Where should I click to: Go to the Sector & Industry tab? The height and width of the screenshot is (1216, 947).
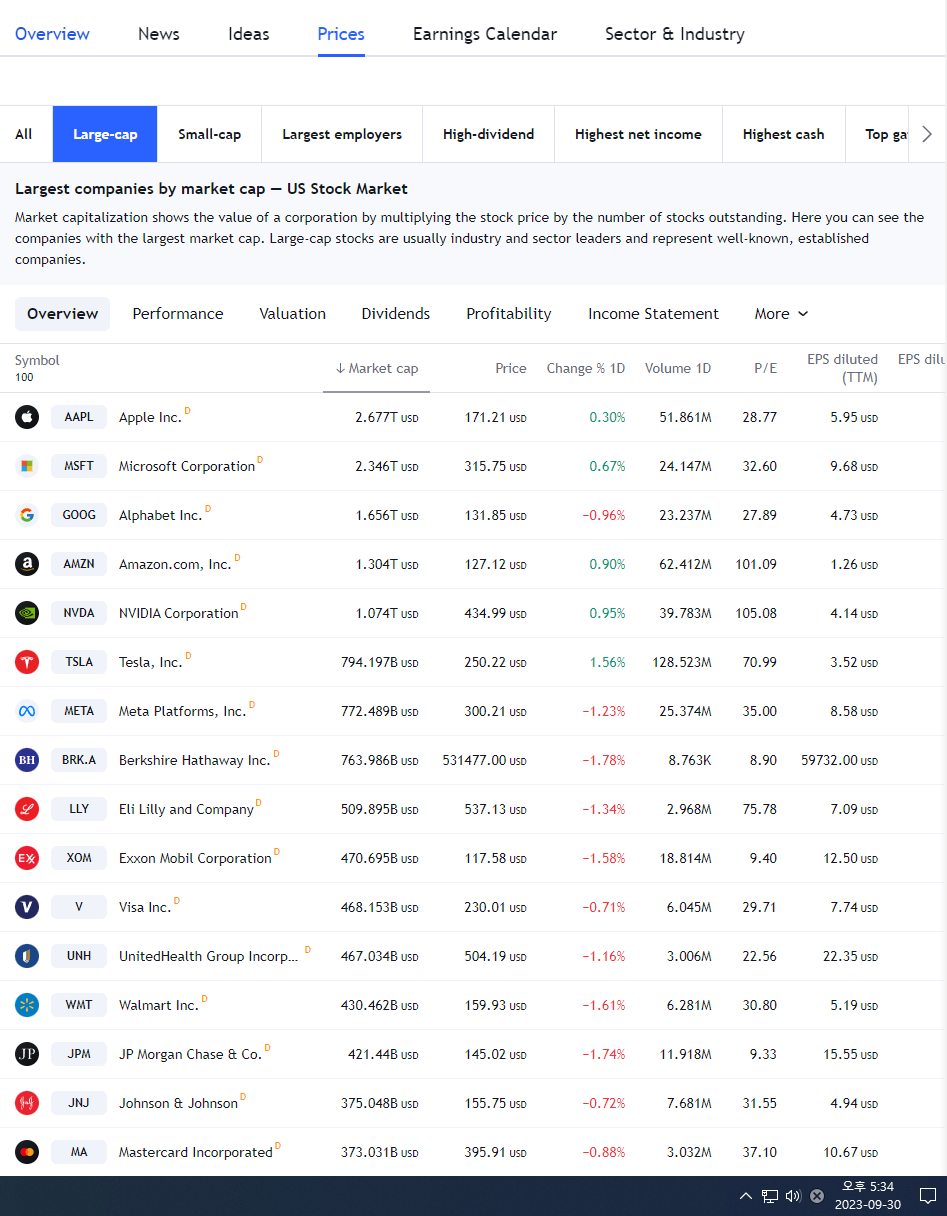(x=675, y=34)
